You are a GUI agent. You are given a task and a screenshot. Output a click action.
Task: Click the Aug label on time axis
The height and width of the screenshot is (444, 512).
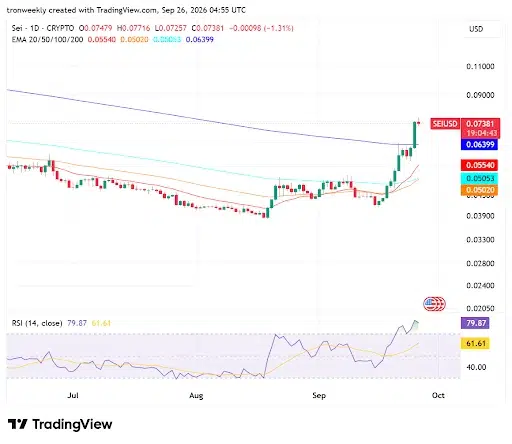point(196,396)
